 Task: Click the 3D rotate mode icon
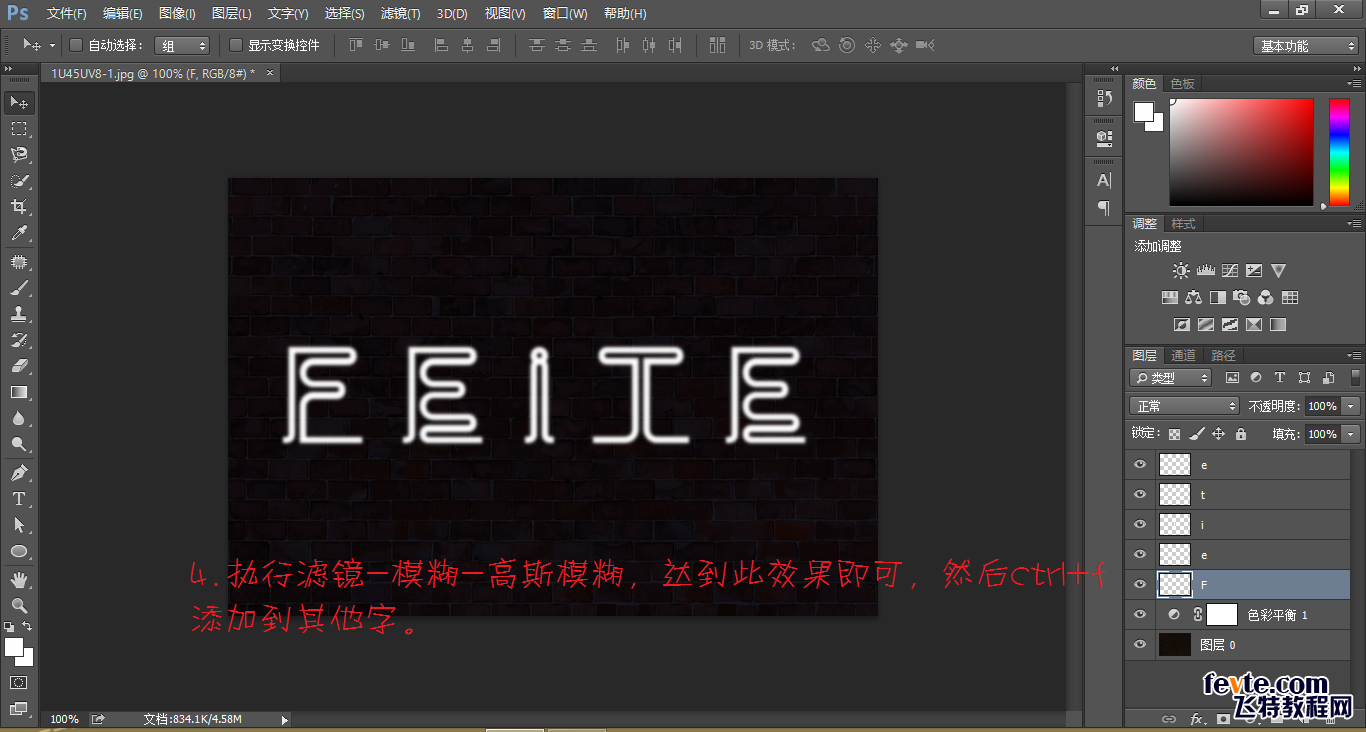pos(821,45)
